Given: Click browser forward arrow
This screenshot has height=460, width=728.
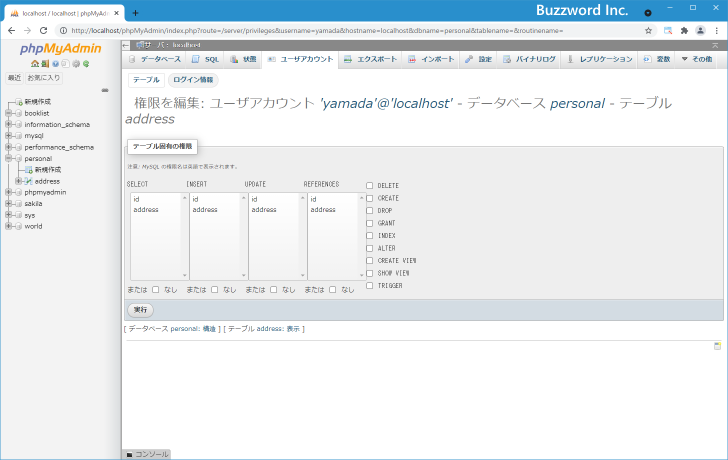Looking at the screenshot, I should coord(27,31).
